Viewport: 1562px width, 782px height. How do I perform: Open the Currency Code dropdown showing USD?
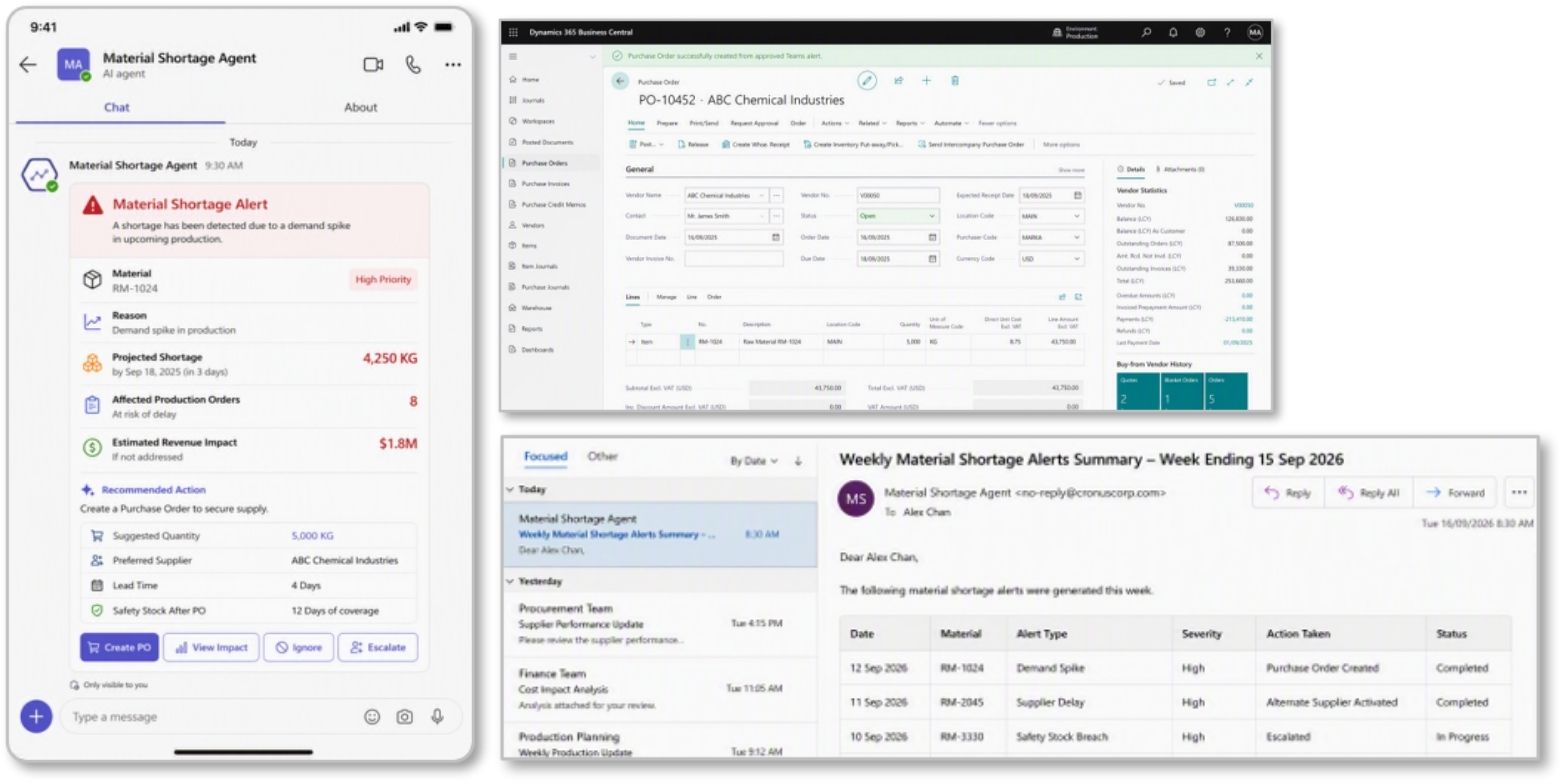[x=1051, y=259]
